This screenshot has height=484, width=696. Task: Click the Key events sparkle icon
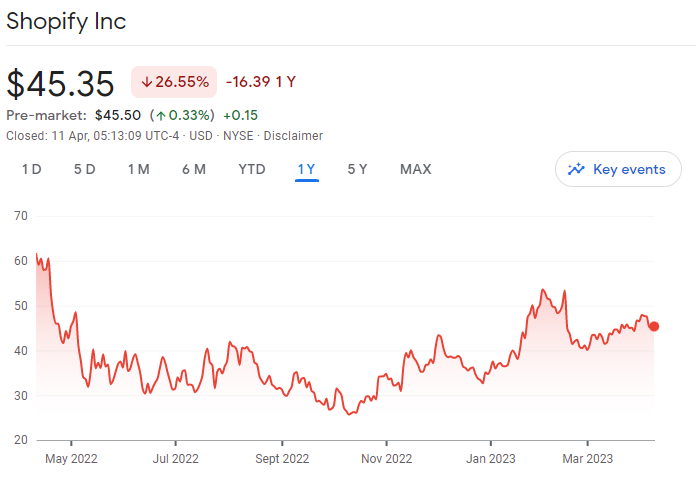pos(576,169)
